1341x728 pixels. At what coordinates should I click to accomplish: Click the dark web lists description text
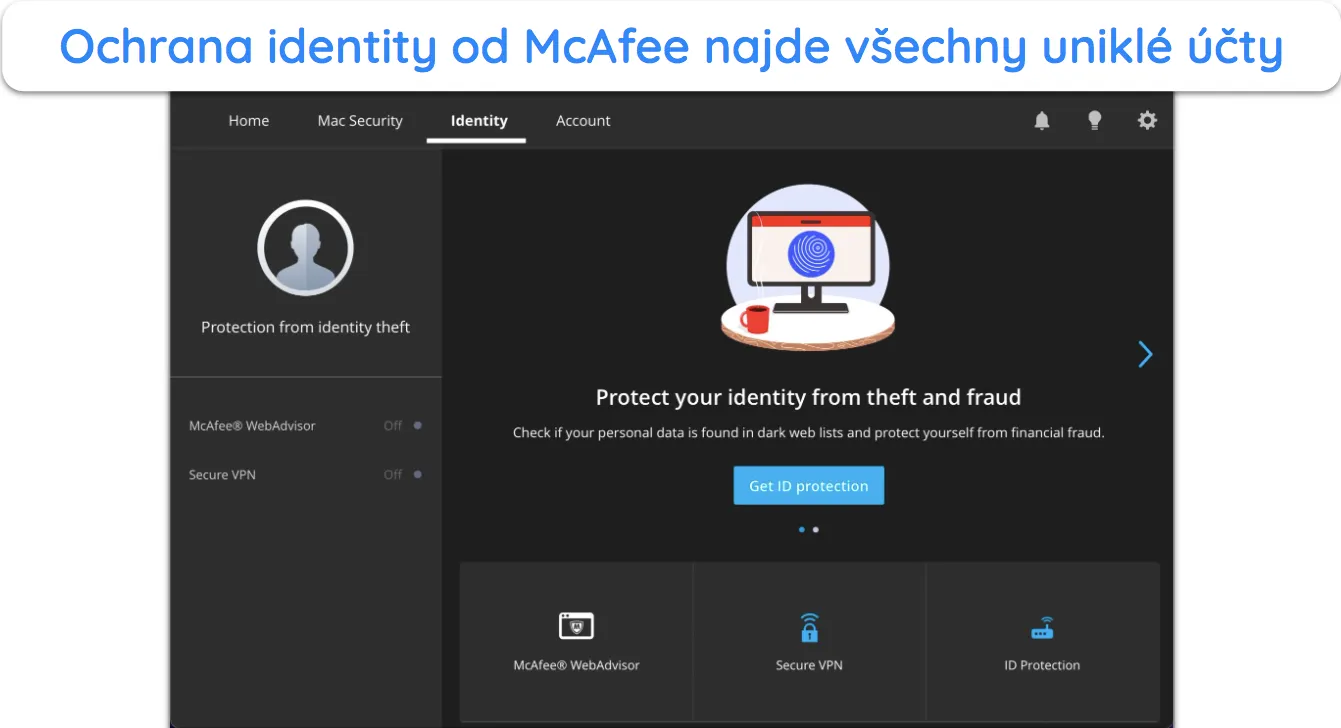pyautogui.click(x=808, y=433)
